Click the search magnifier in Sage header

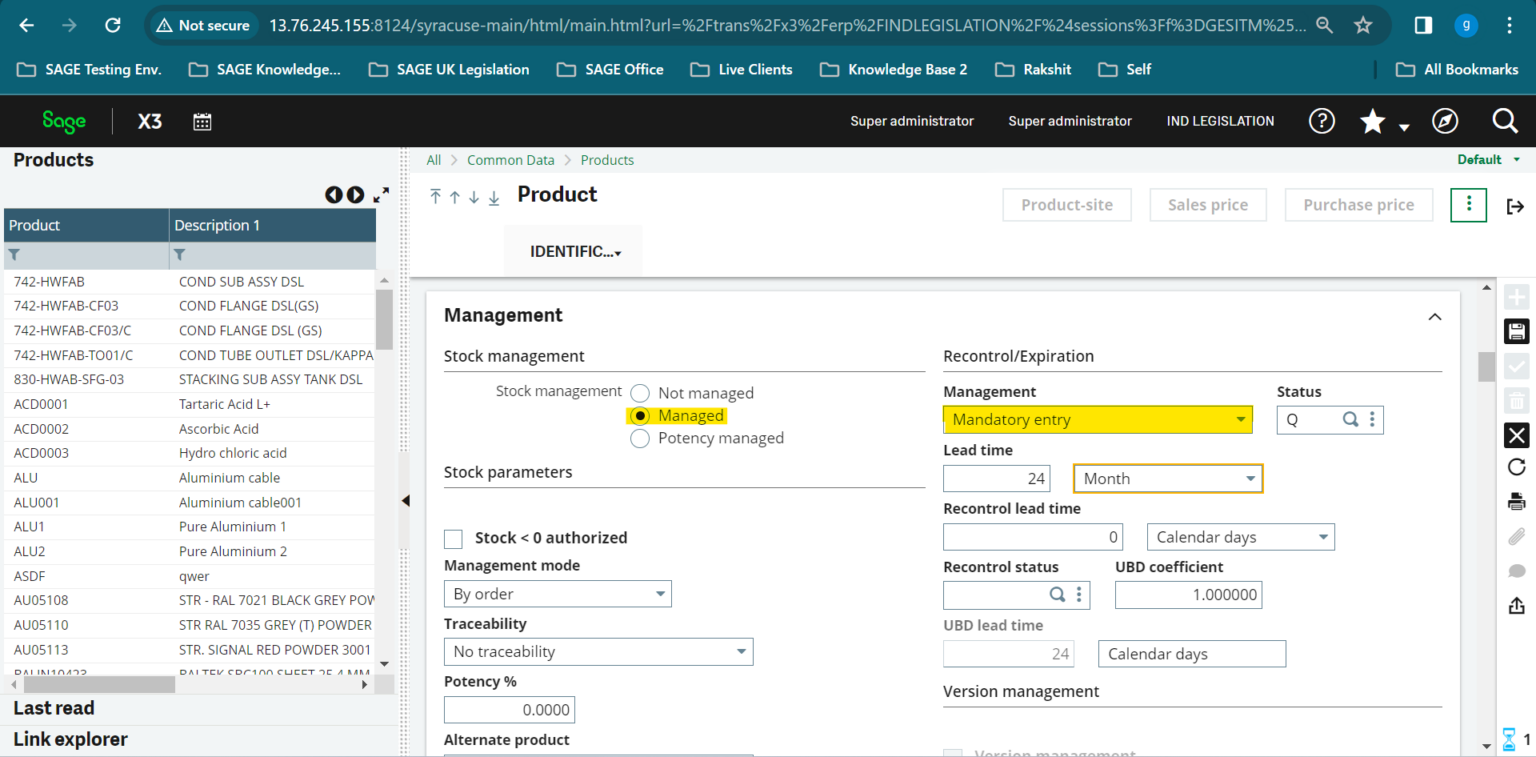(1504, 121)
